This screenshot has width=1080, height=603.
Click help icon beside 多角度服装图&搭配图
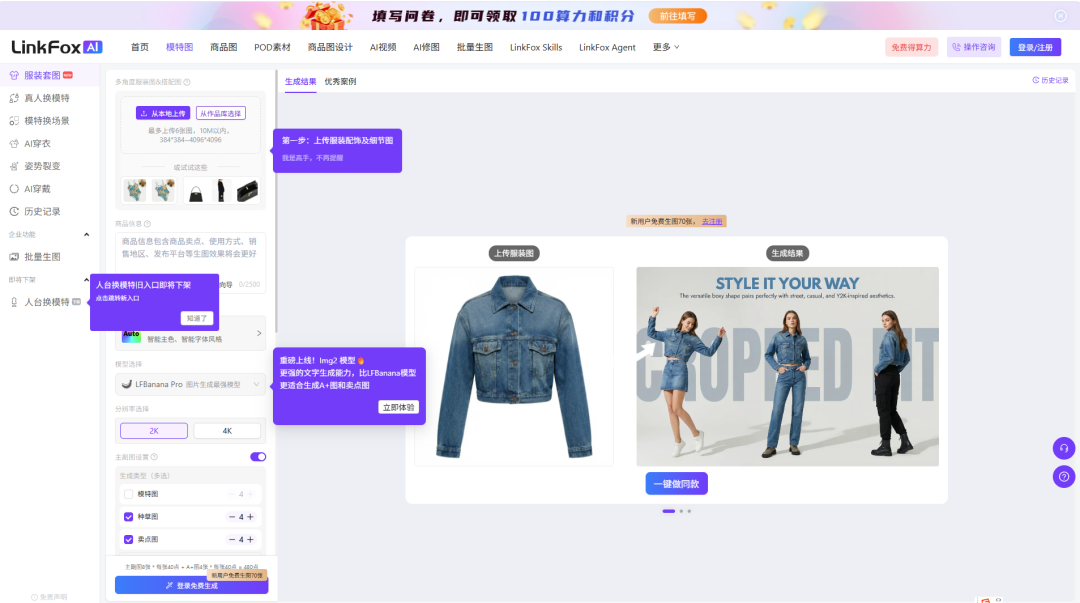[187, 82]
